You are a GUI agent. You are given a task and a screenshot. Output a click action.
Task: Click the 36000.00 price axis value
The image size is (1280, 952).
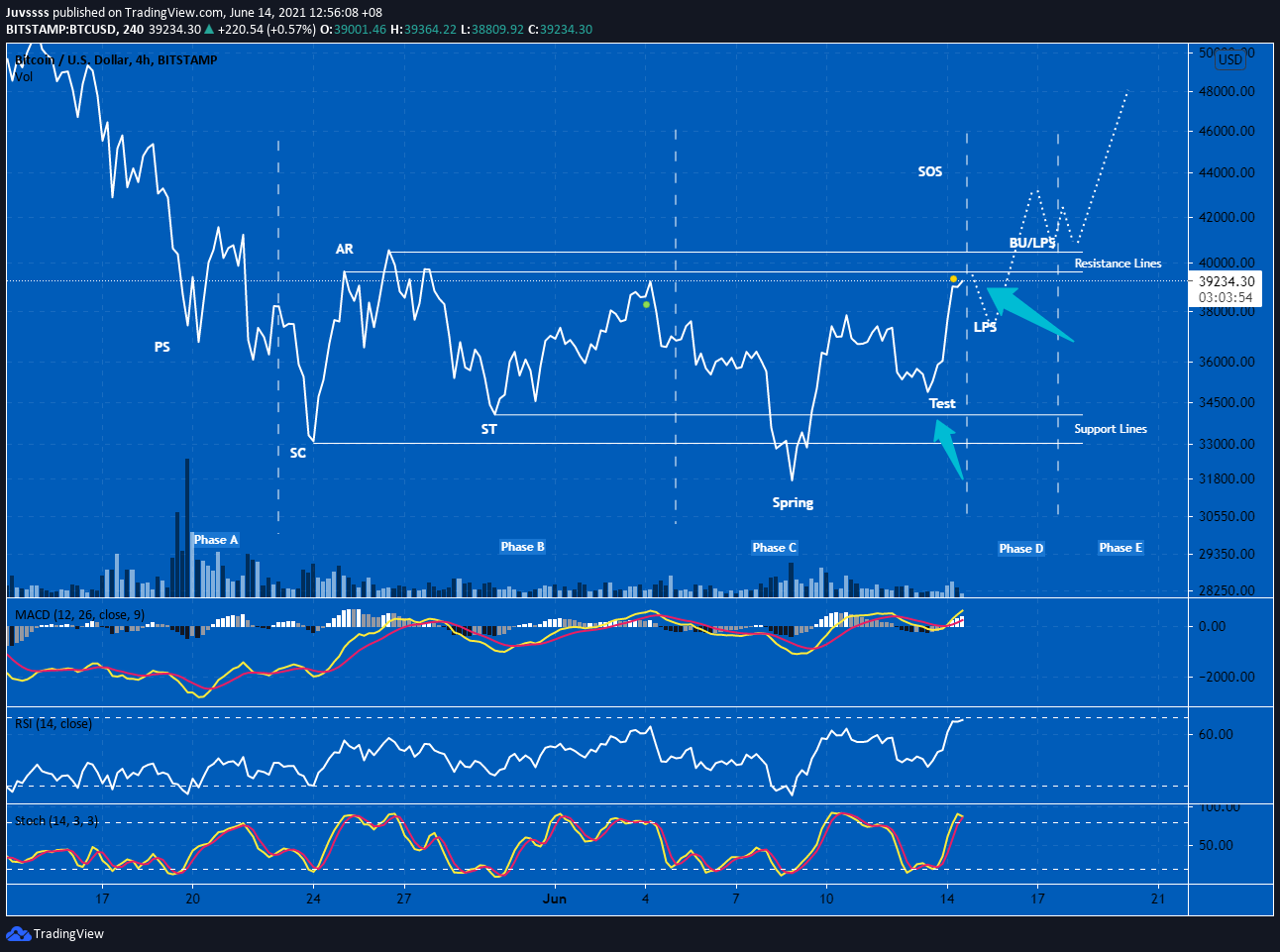pos(1227,362)
